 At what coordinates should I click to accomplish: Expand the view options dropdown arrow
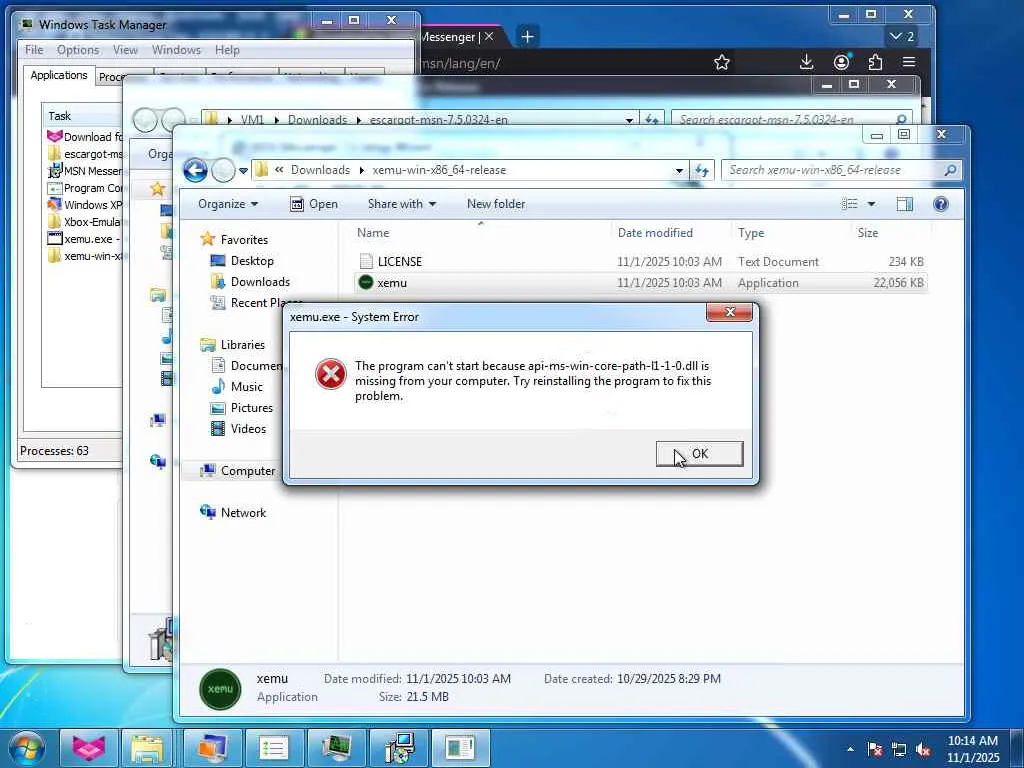point(871,204)
